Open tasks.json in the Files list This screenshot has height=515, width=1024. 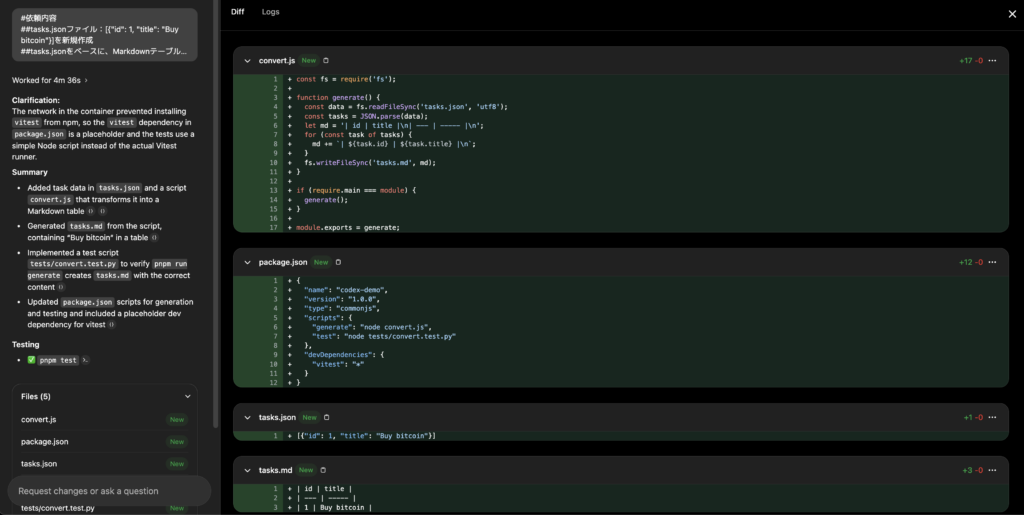point(104,464)
